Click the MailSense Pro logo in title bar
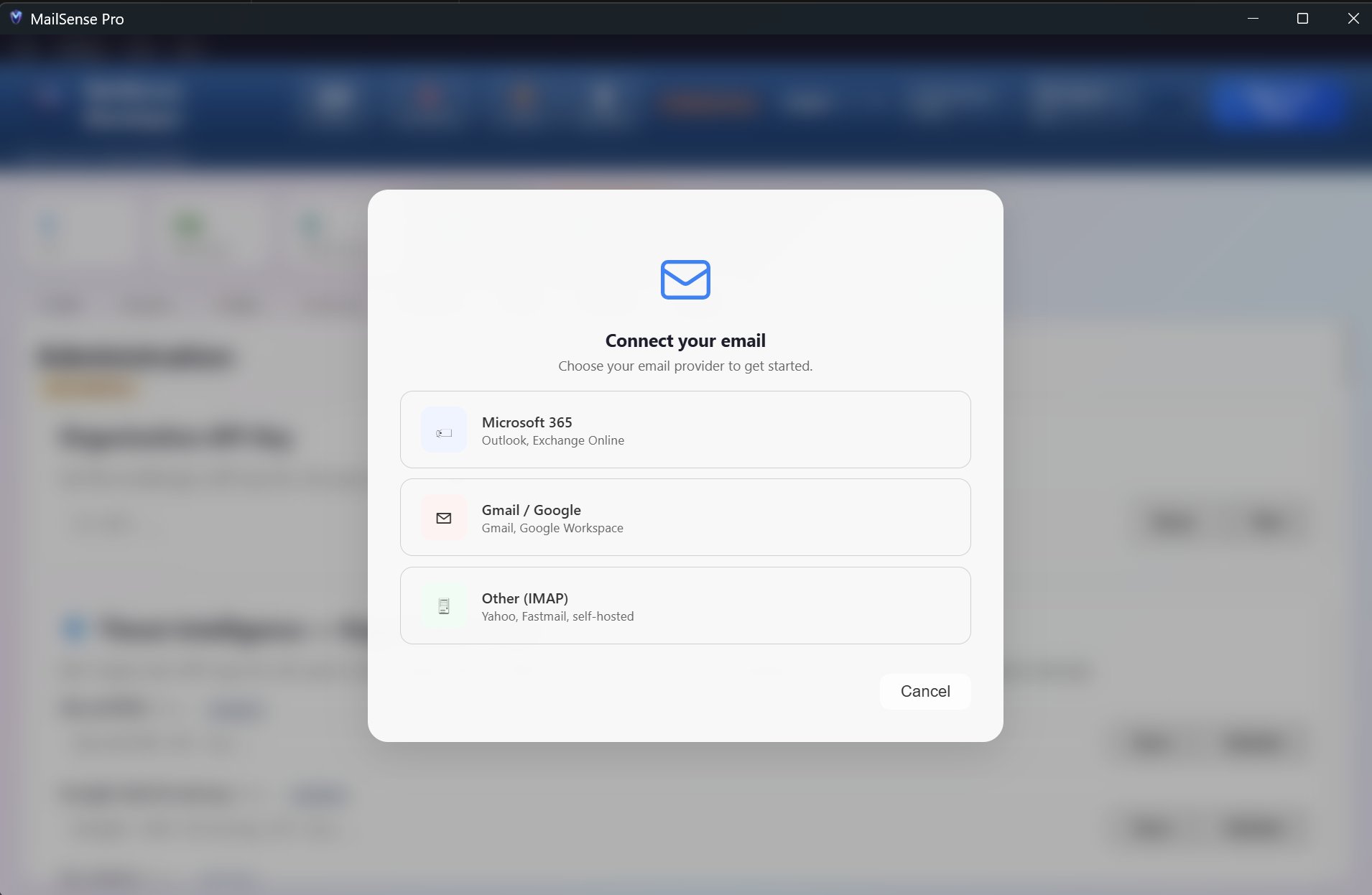 tap(16, 18)
